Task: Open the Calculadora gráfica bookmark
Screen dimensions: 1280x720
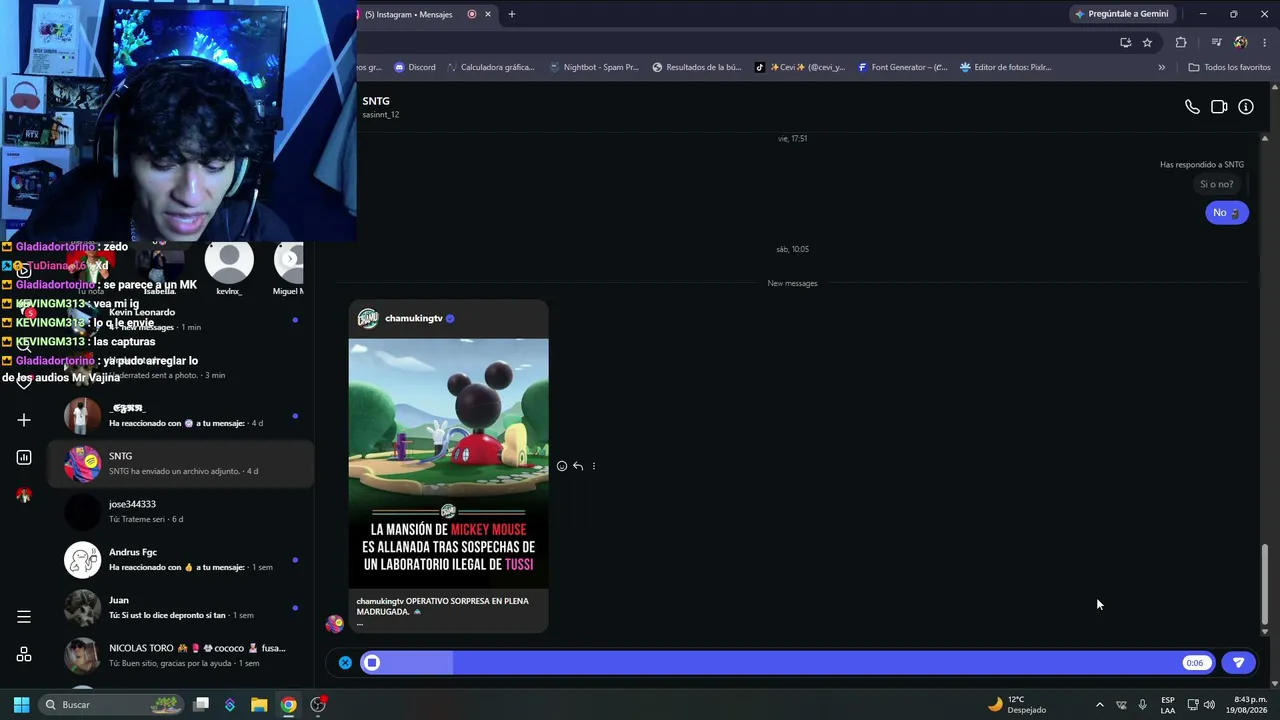Action: point(491,67)
